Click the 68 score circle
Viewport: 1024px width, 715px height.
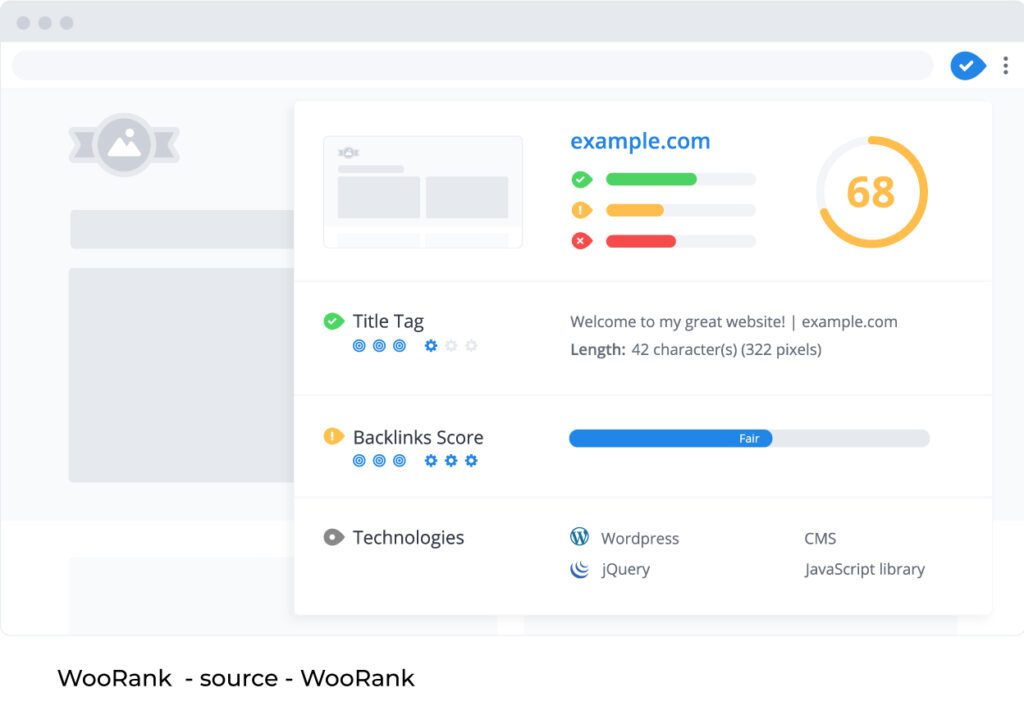click(871, 192)
